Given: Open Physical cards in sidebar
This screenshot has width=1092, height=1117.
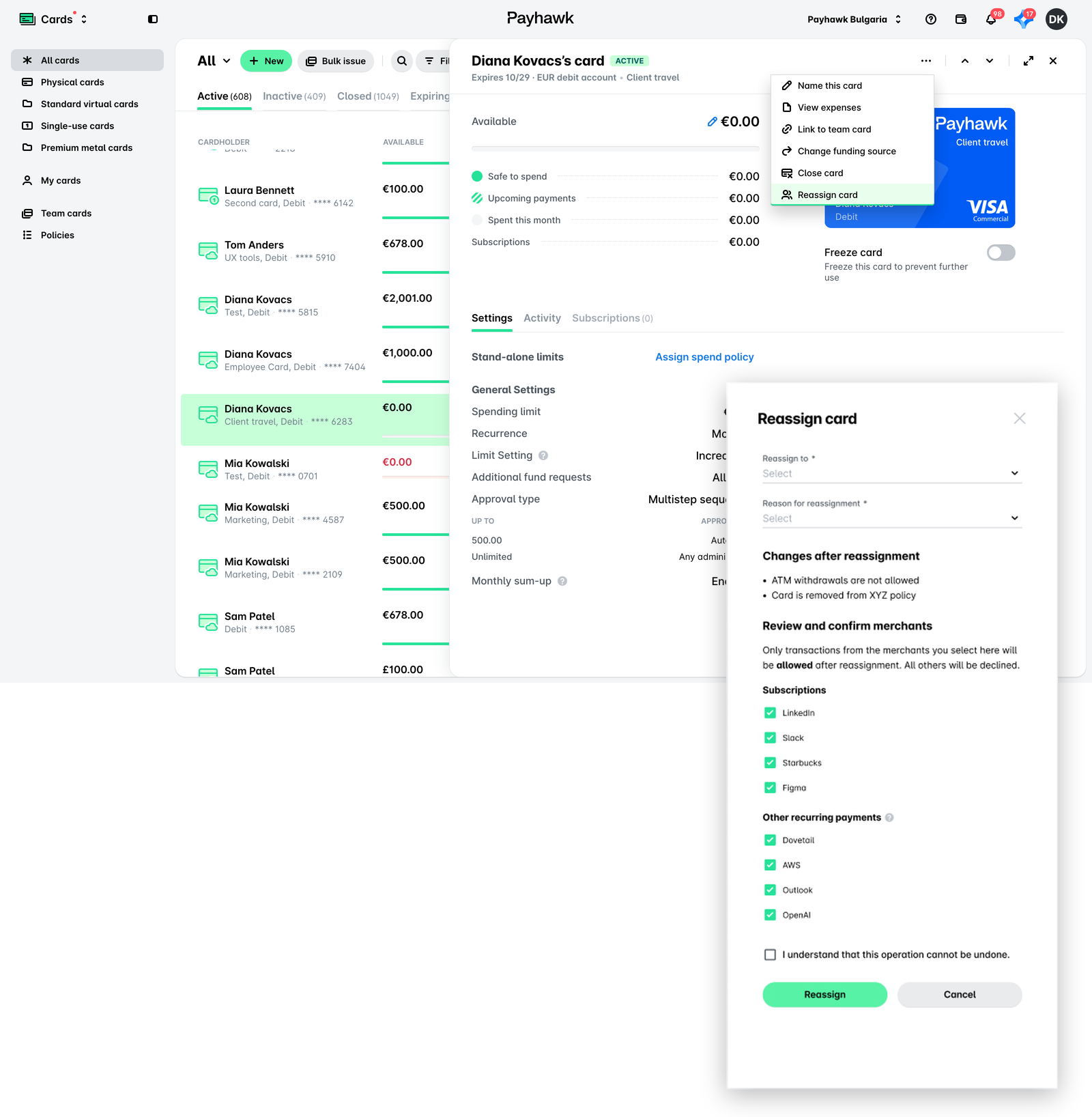Looking at the screenshot, I should coord(87,82).
